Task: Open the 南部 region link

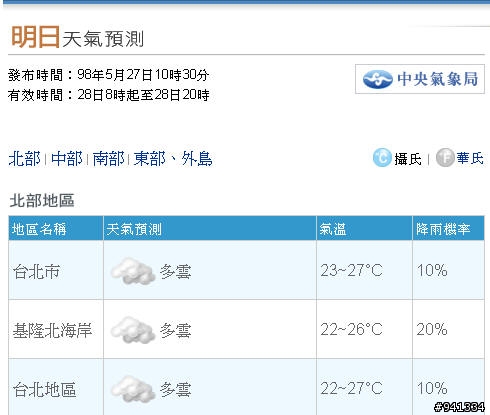Action: [108, 159]
